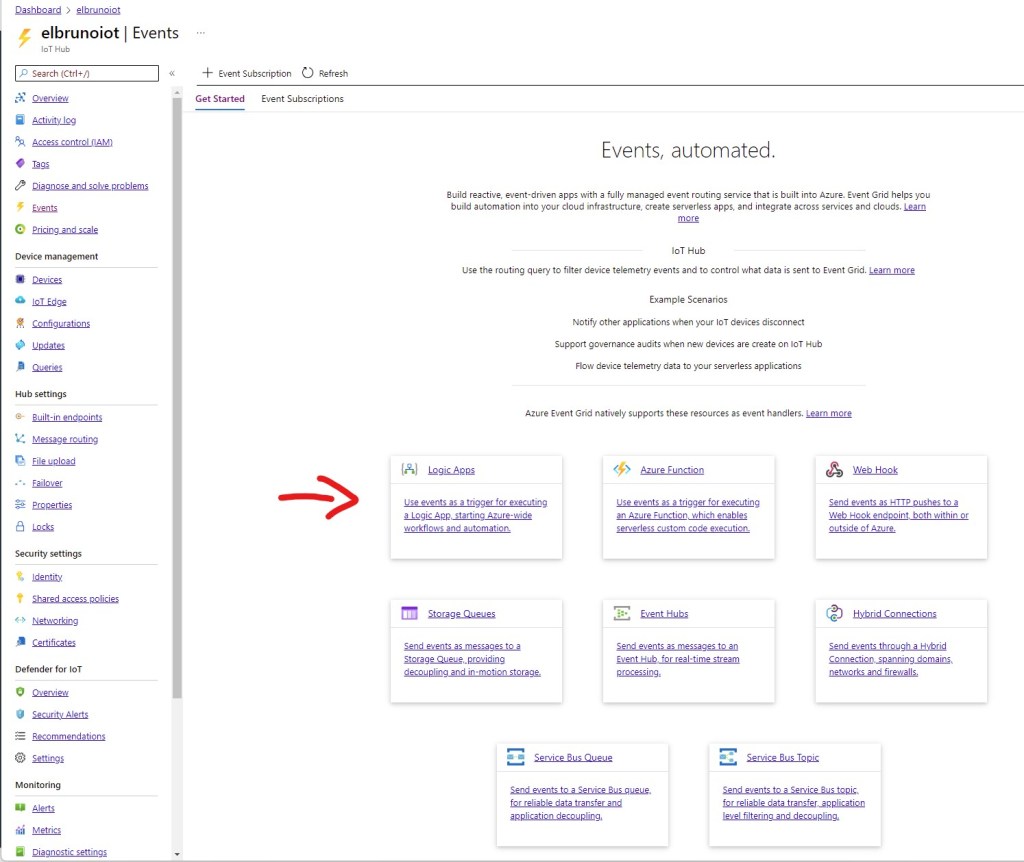Viewport: 1024px width, 862px height.
Task: Click Web Hook description about HTTP pushes
Action: [x=899, y=515]
